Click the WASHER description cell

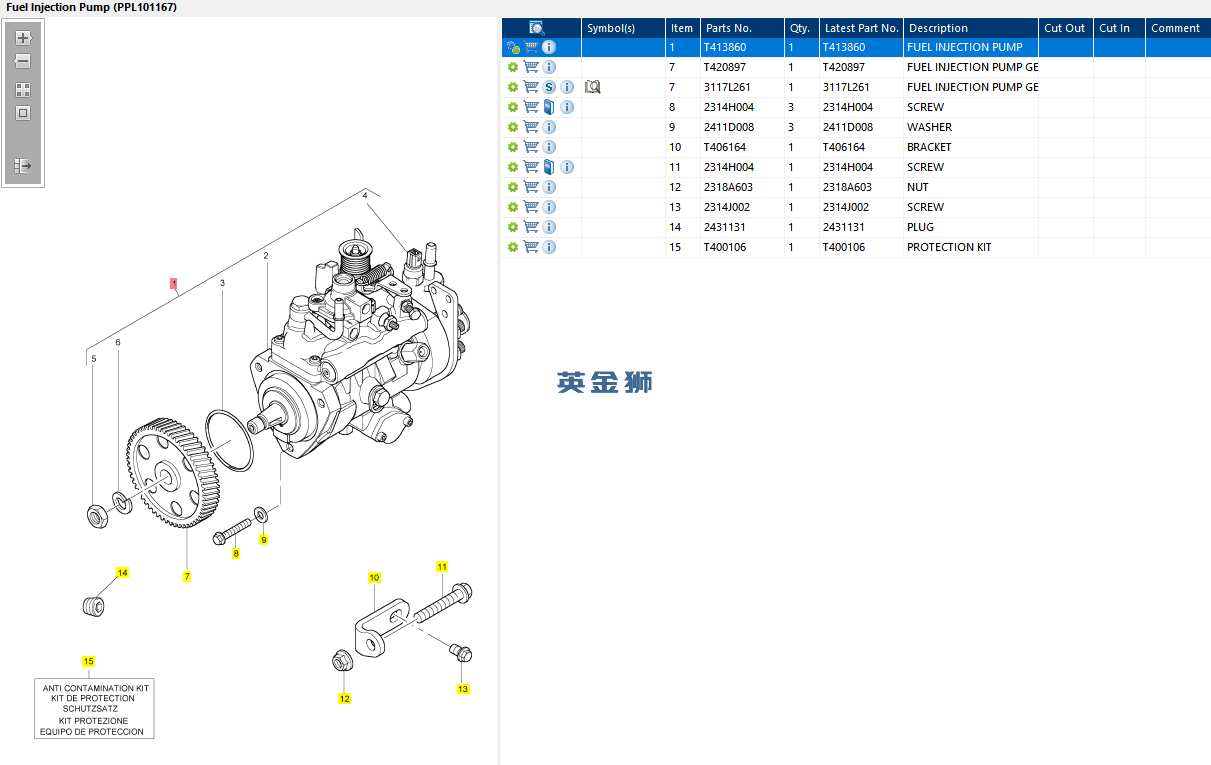pos(971,127)
